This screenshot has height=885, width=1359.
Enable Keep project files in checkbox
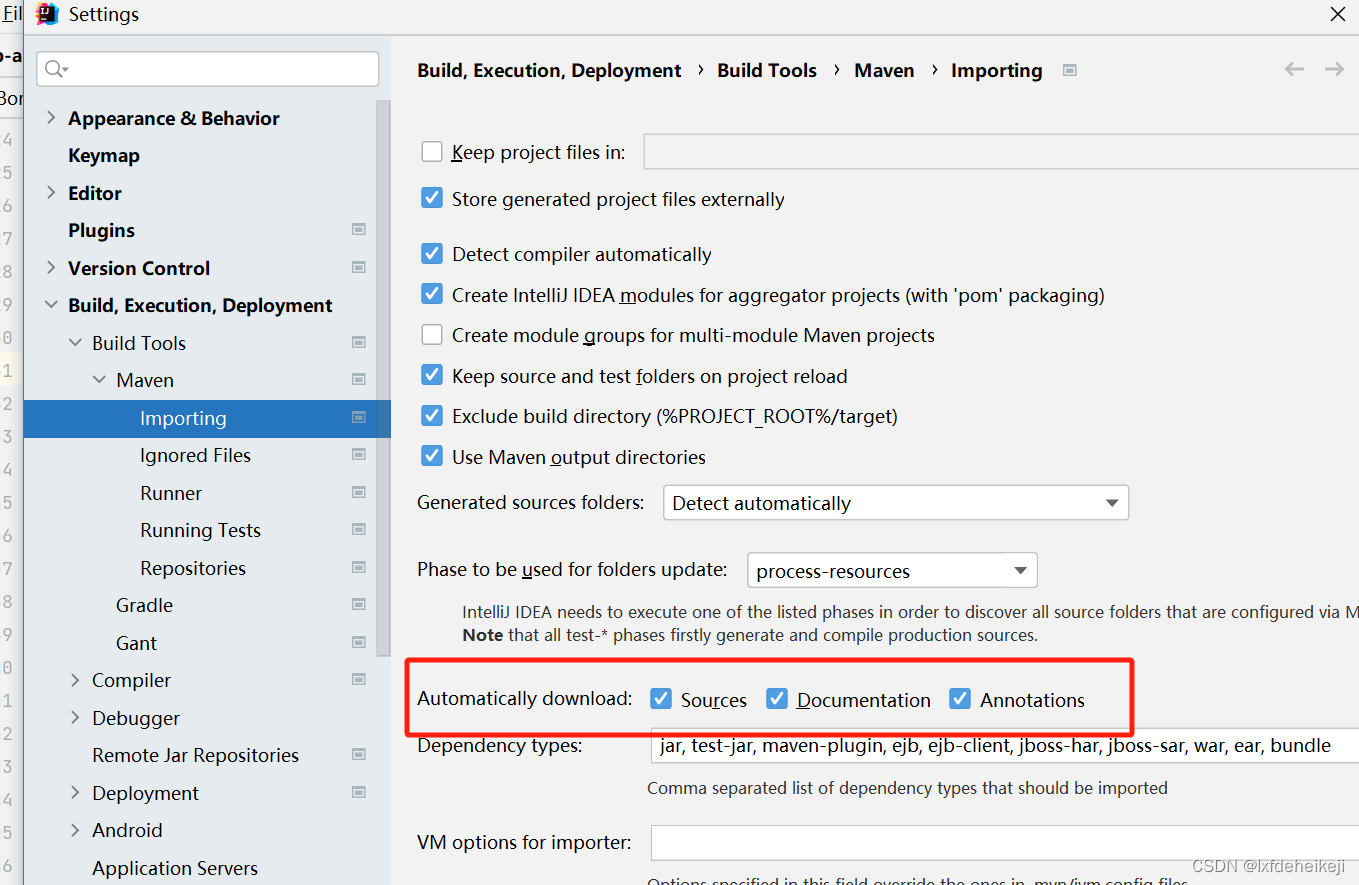point(432,152)
